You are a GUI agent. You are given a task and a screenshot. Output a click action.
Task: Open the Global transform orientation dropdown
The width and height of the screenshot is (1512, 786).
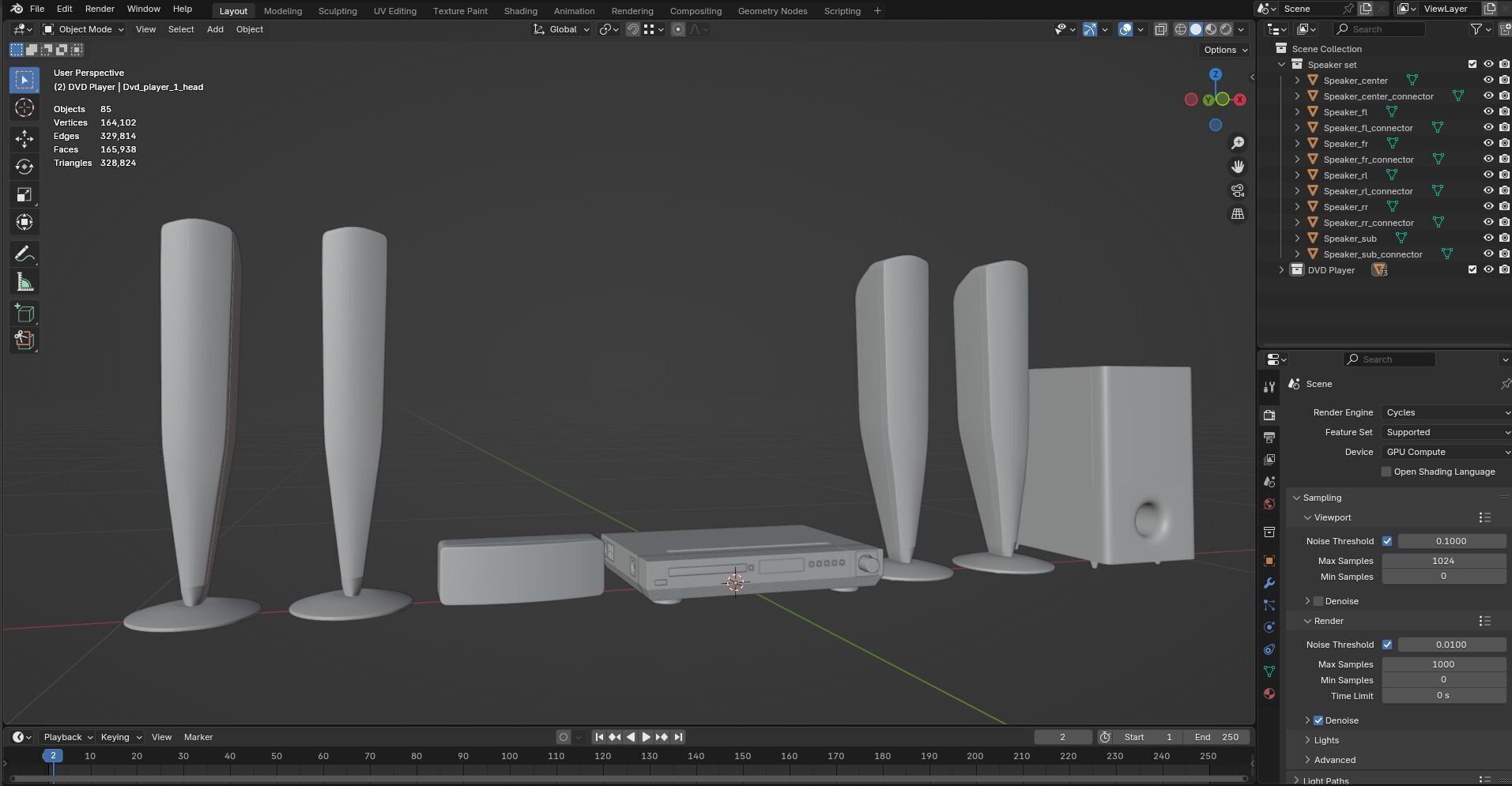[x=562, y=29]
